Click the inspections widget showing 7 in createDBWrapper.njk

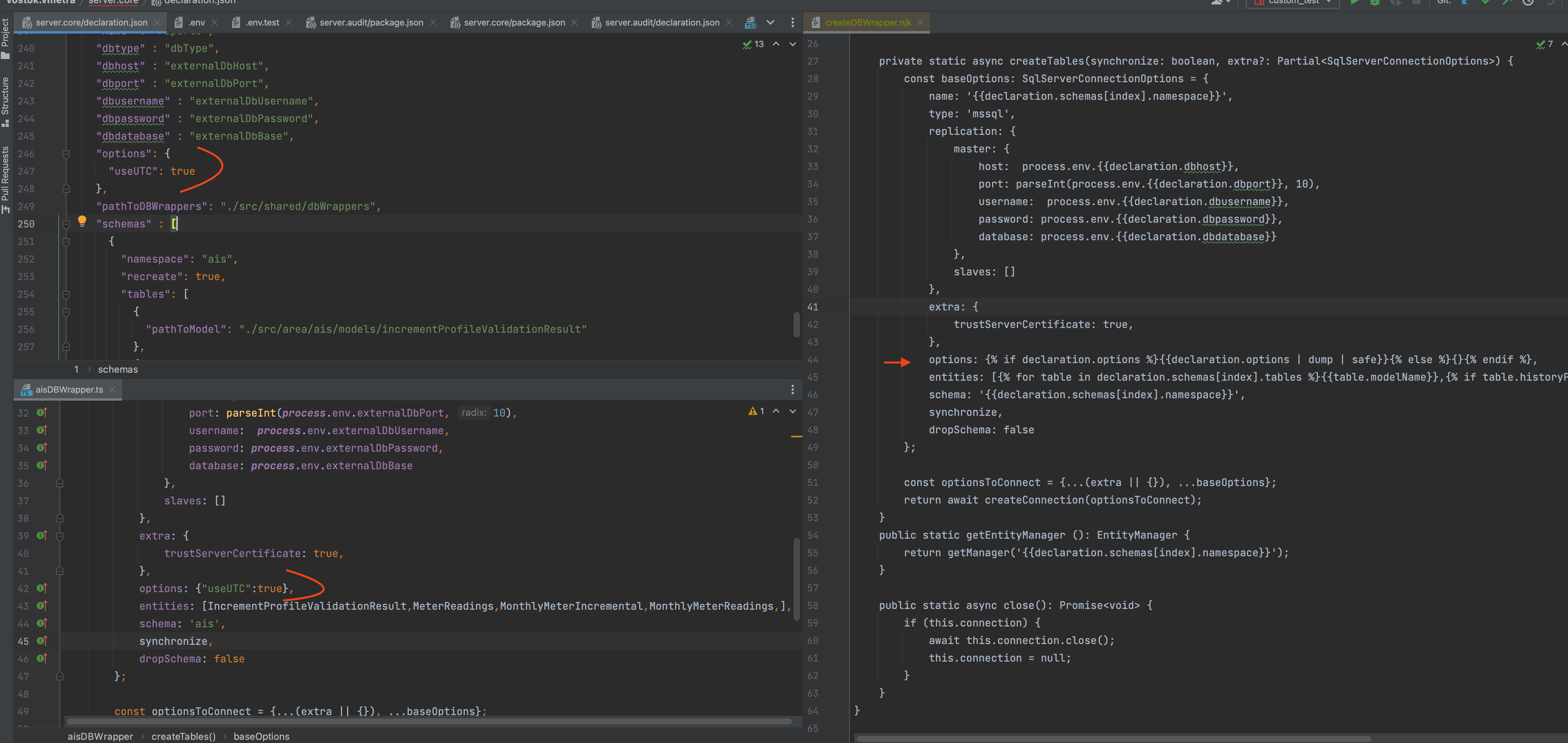pyautogui.click(x=1544, y=44)
